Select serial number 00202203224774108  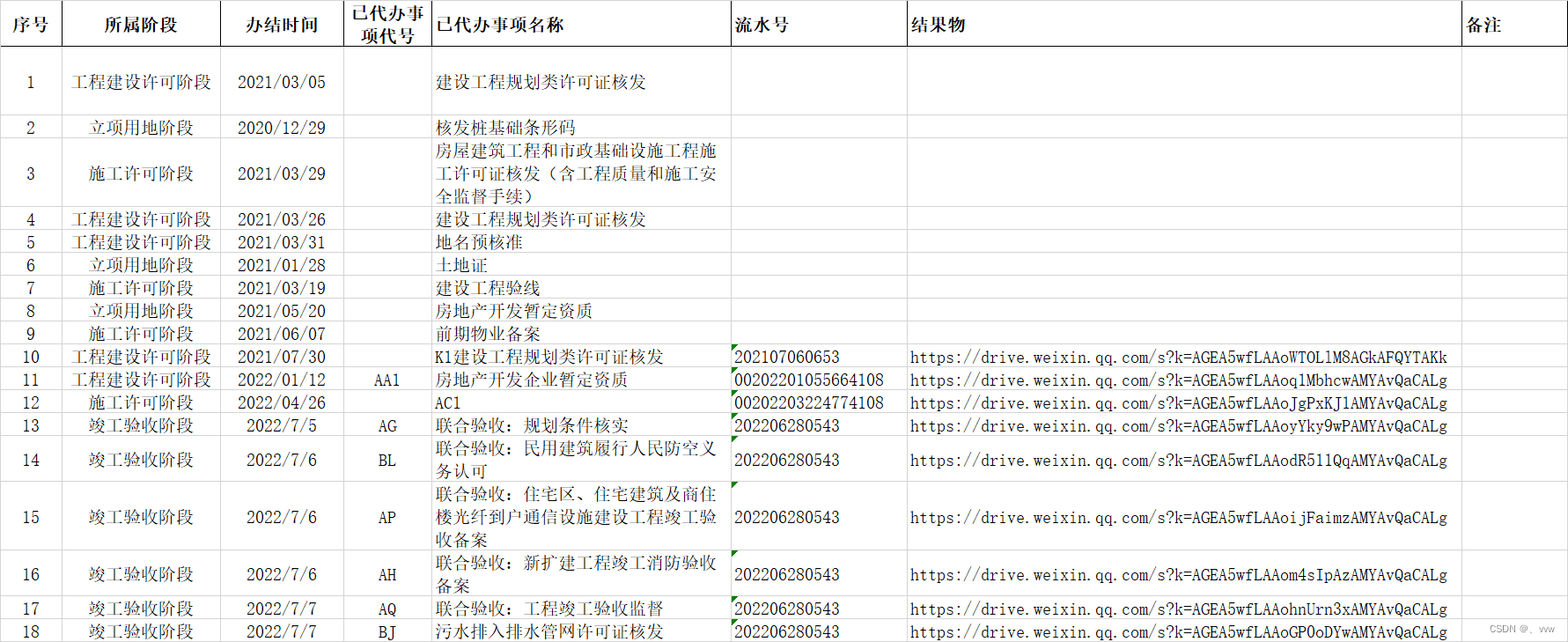819,402
